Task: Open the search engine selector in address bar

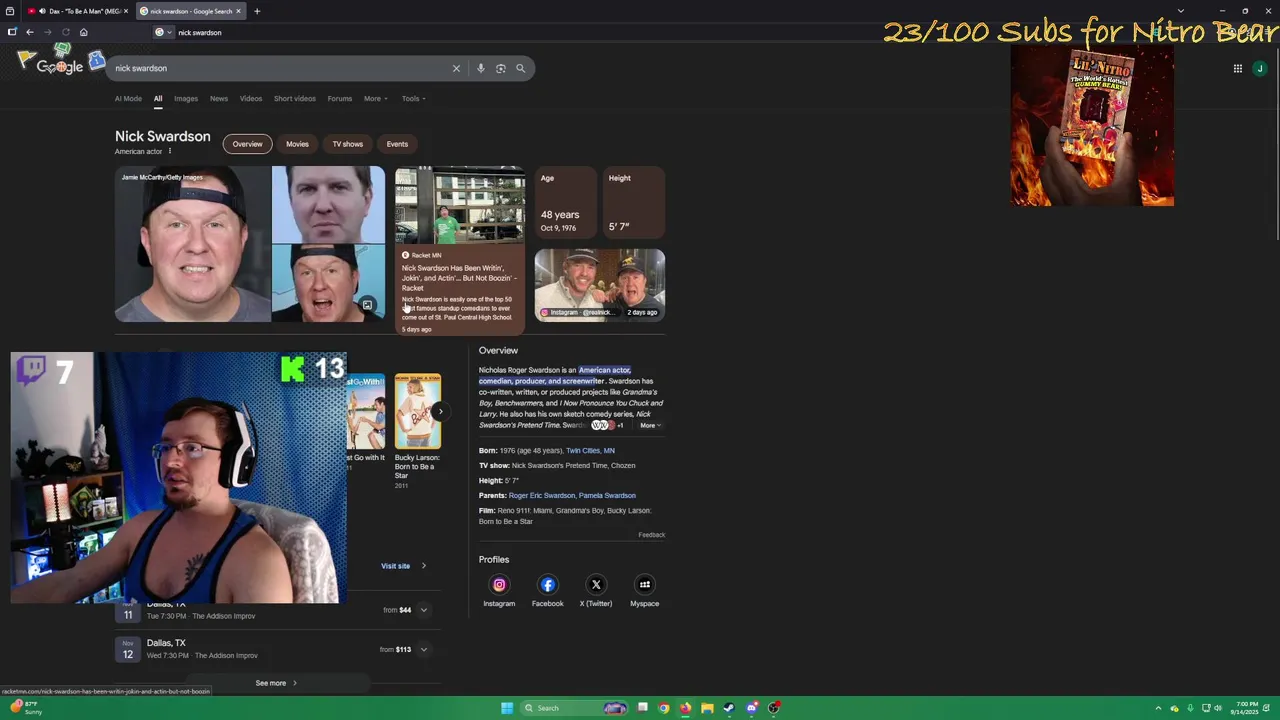Action: coord(163,32)
